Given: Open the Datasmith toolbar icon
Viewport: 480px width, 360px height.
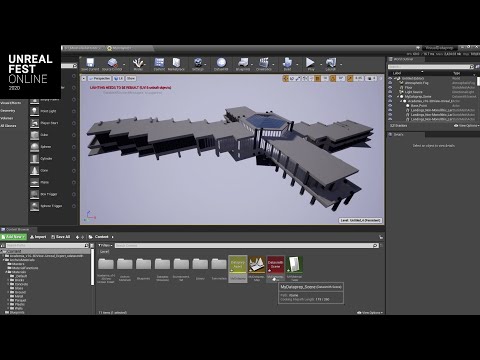Looking at the screenshot, I should pos(221,64).
